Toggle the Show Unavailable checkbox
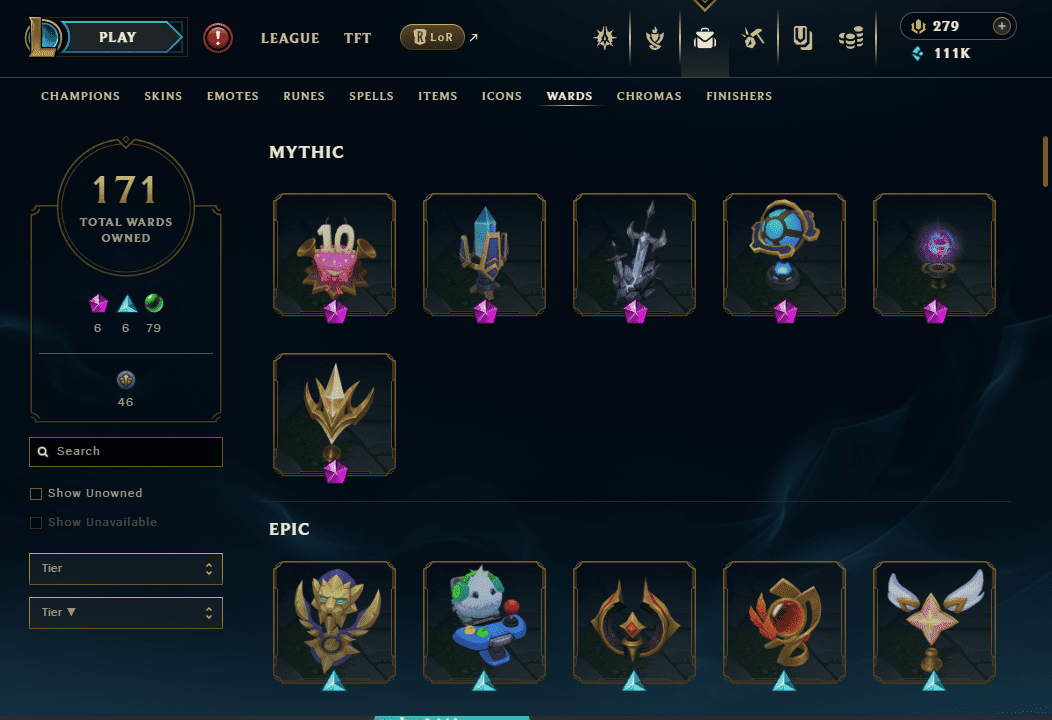This screenshot has height=720, width=1052. [36, 523]
